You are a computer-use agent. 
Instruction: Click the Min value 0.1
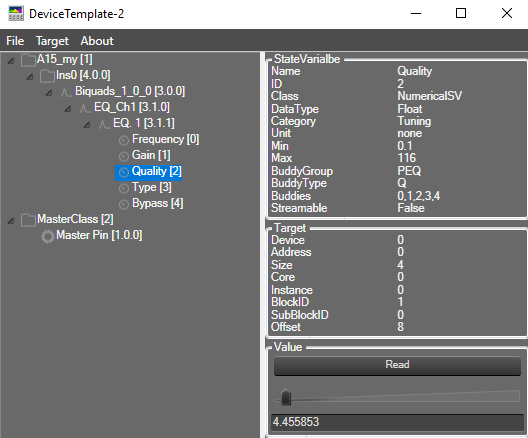click(404, 146)
